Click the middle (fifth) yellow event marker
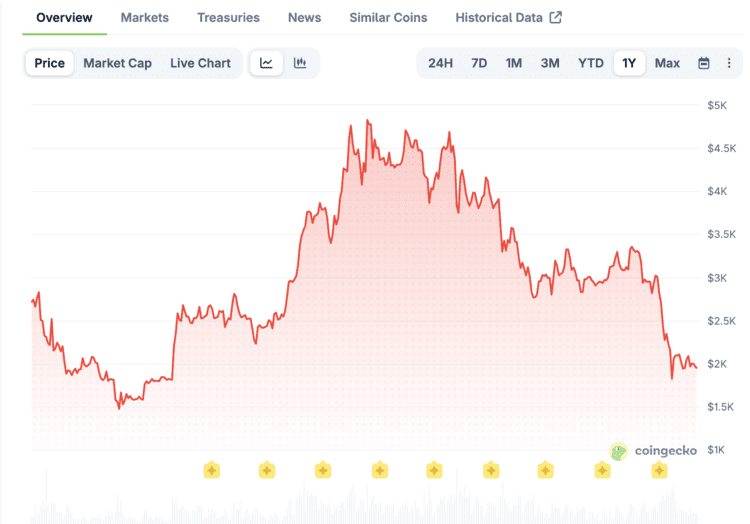Viewport: 750px width, 524px height. [434, 470]
